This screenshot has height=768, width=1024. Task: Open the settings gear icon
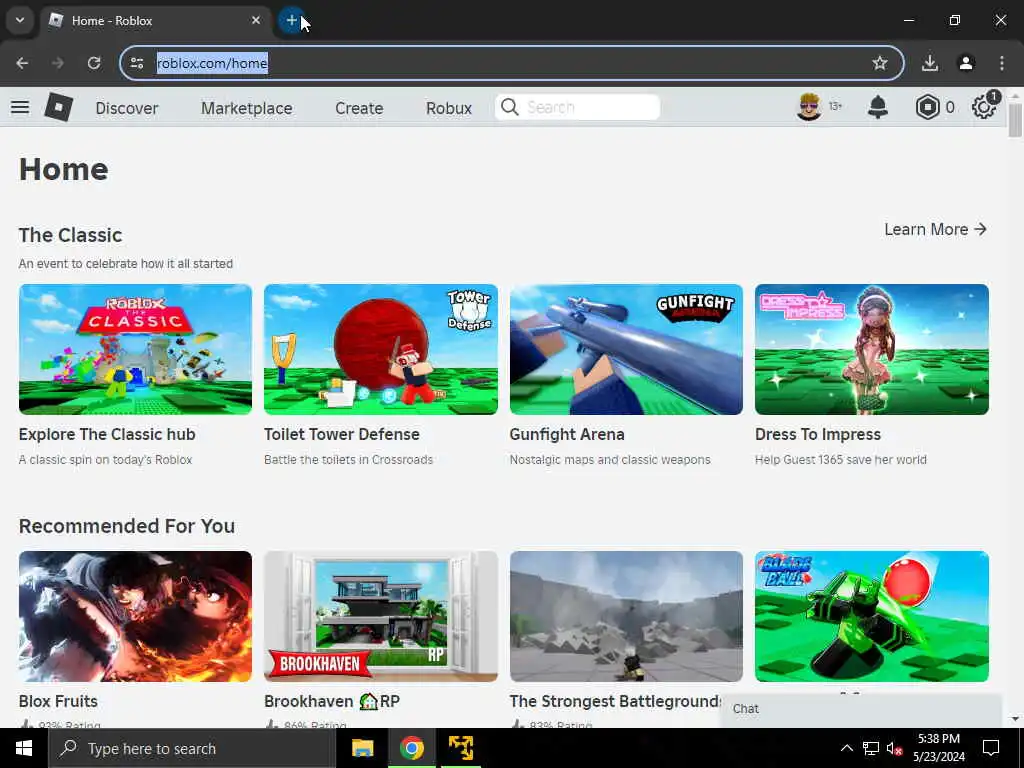984,107
